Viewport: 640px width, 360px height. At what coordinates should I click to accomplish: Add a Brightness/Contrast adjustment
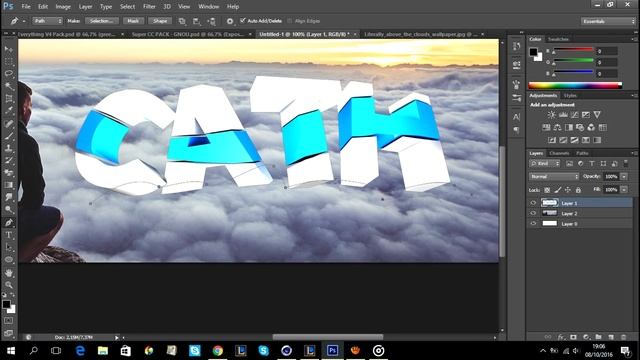point(551,115)
